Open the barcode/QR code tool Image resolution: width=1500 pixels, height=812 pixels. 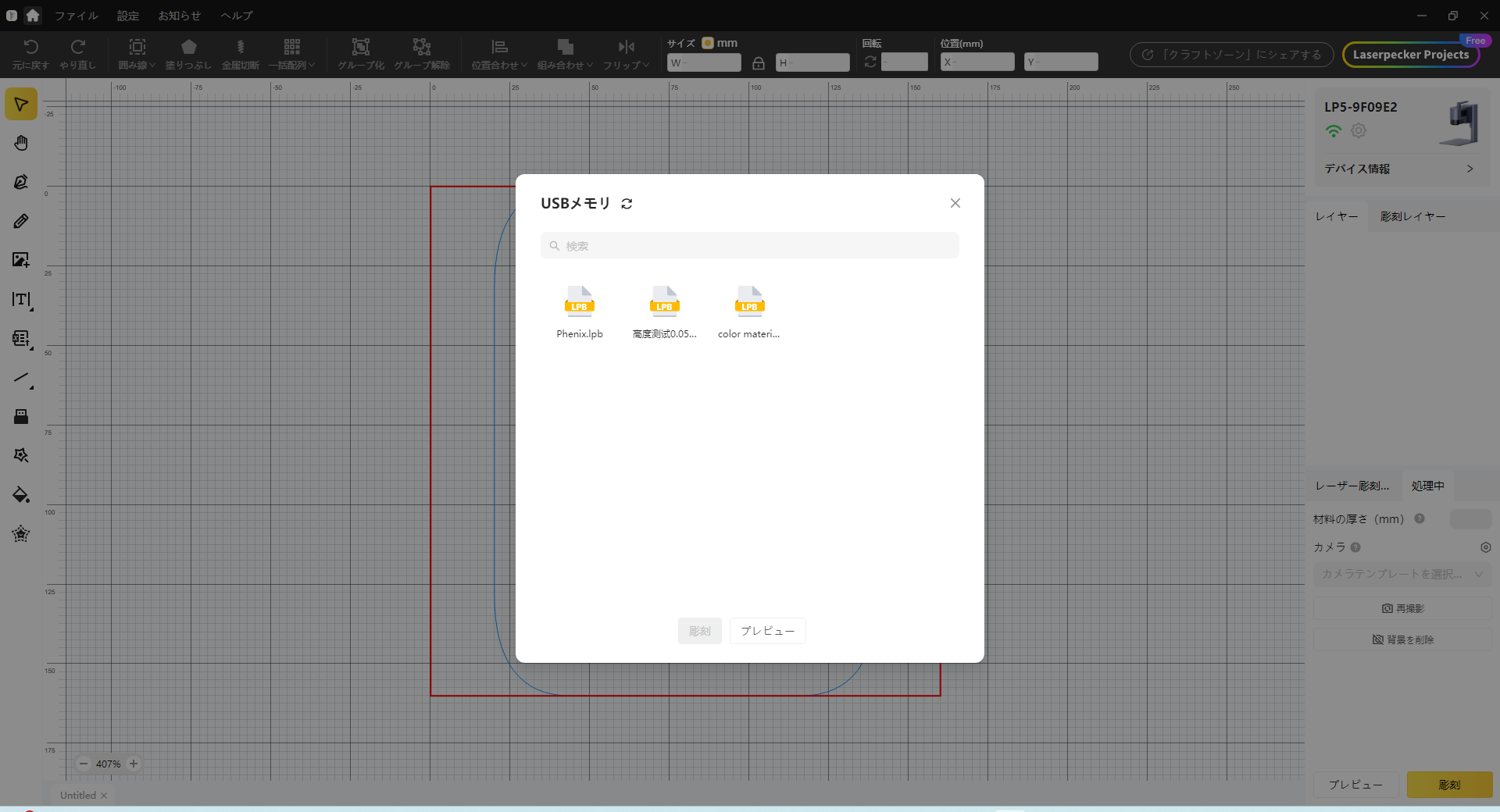(x=21, y=338)
